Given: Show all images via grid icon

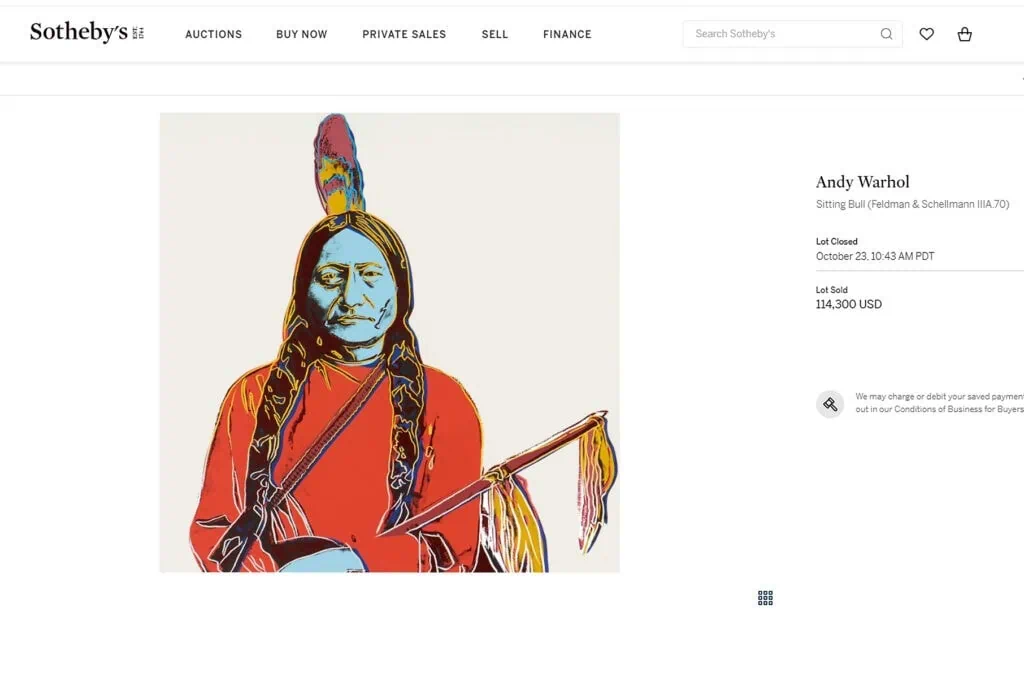Looking at the screenshot, I should [765, 598].
